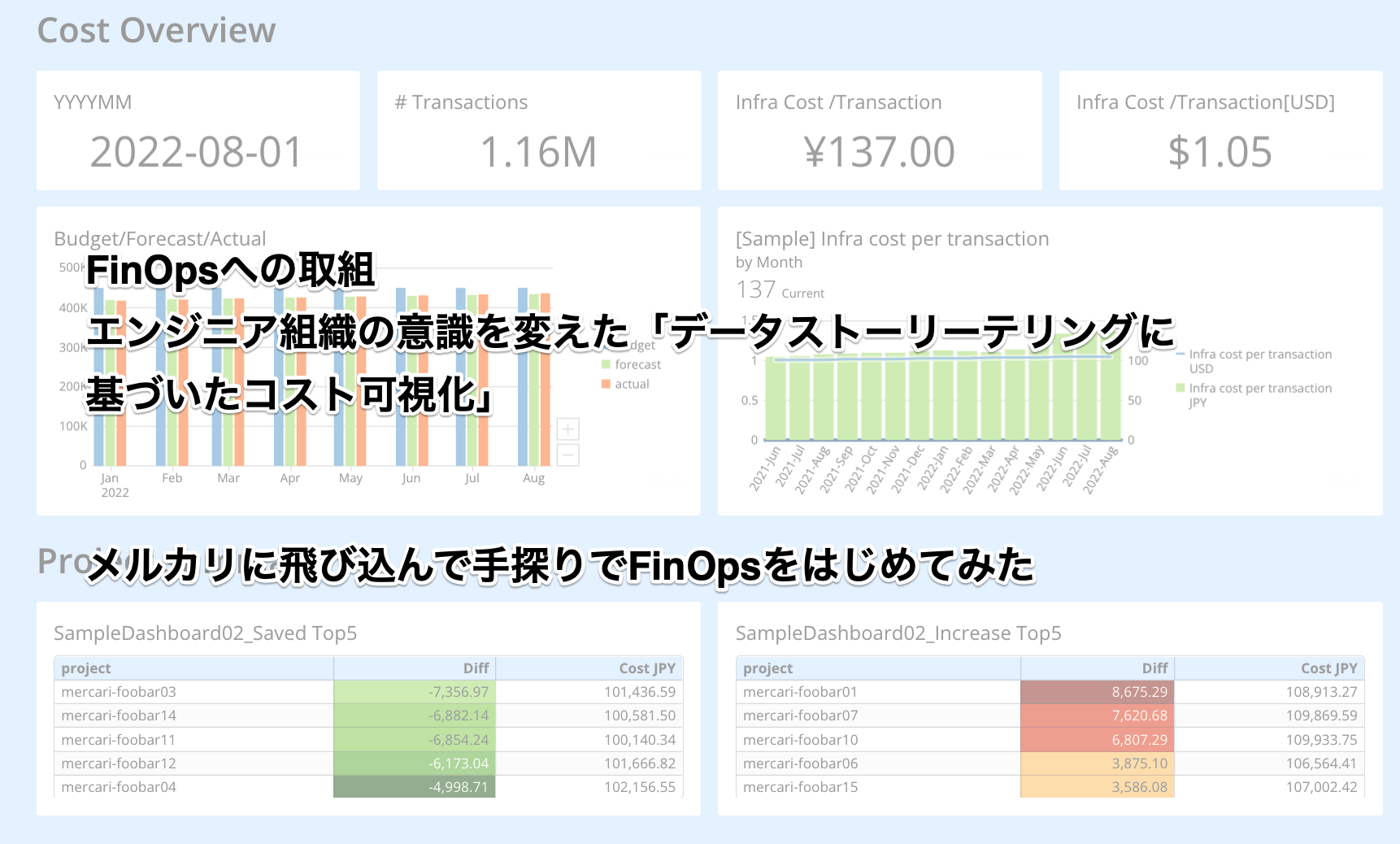Click the 2022-Aug axis label on Infra chart
Image resolution: width=1400 pixels, height=844 pixels.
pos(1101,470)
